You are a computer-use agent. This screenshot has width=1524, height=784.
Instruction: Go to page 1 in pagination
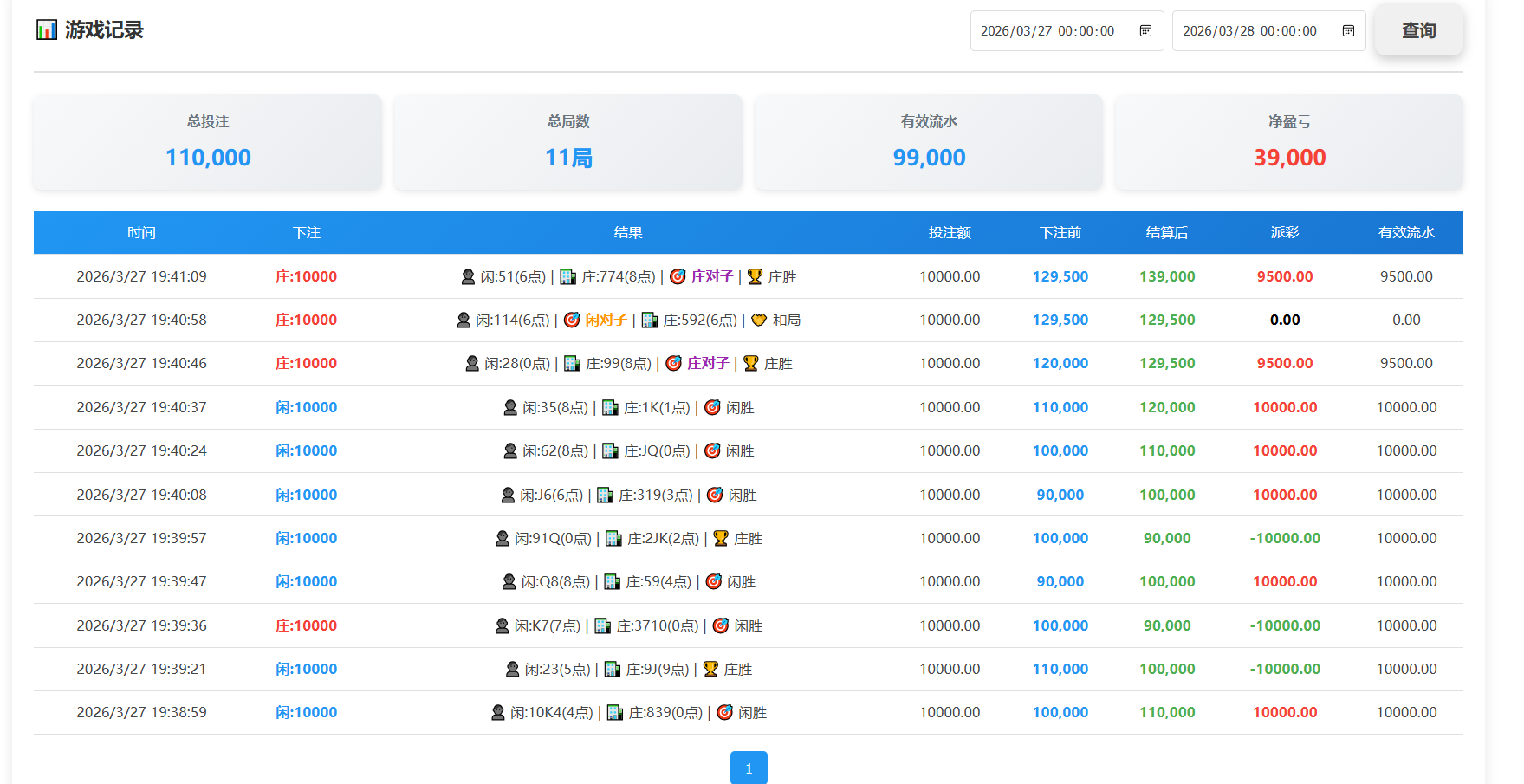point(749,768)
